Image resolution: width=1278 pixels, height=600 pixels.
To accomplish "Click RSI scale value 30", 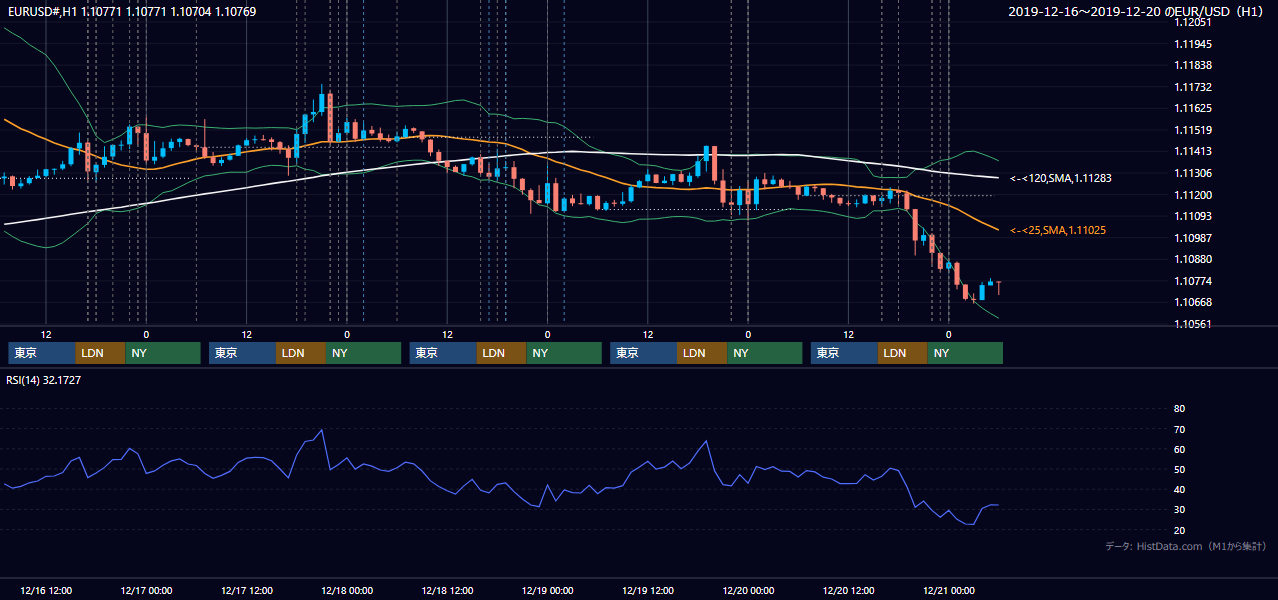I will point(1179,509).
